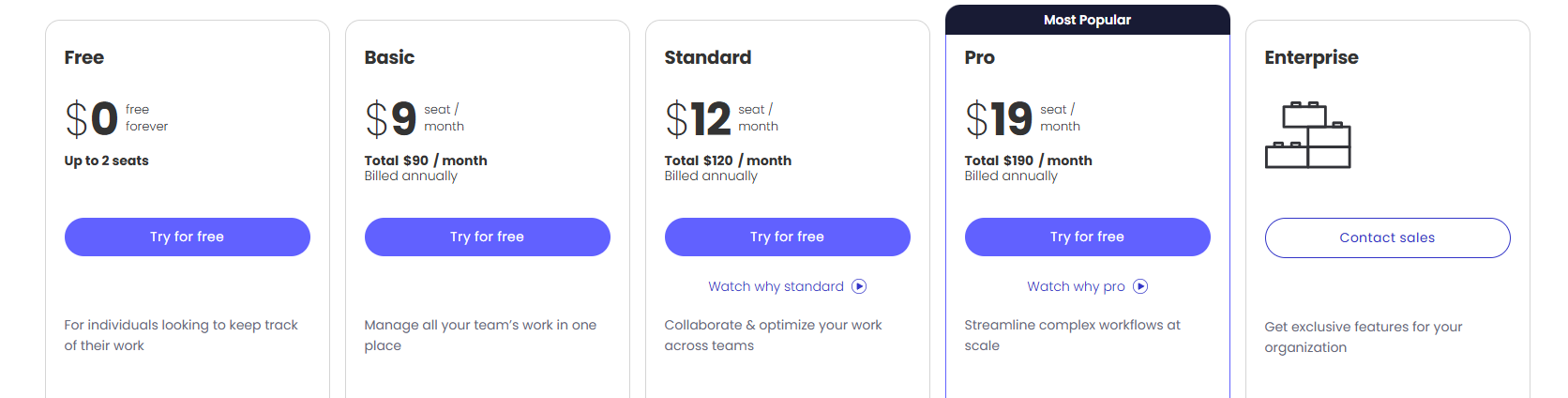Start the Standard plan free trial
Viewport: 1568px width, 398px height.
tap(788, 237)
